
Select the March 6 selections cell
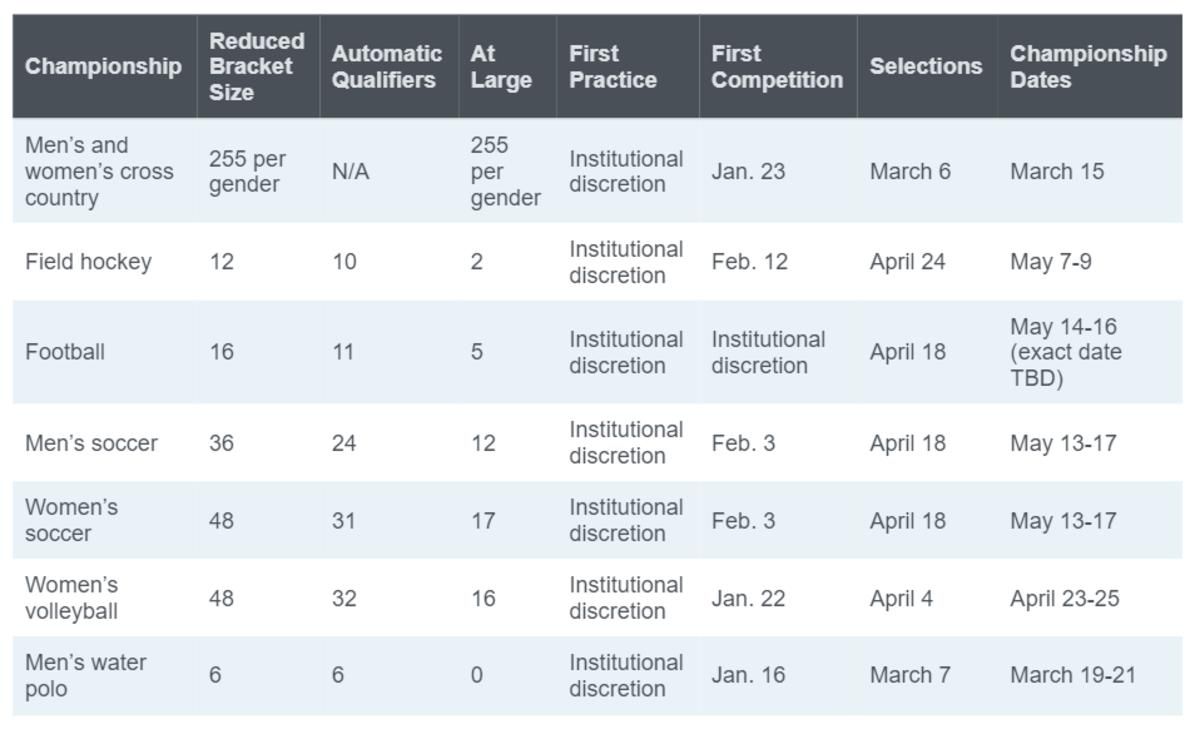(x=910, y=171)
